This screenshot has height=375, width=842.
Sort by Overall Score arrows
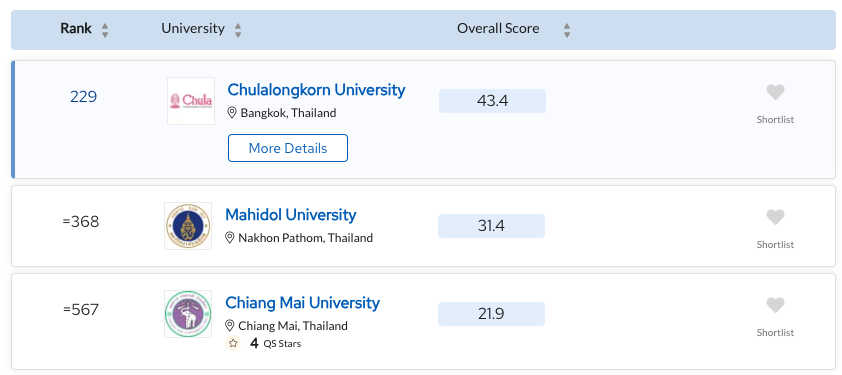pos(567,30)
